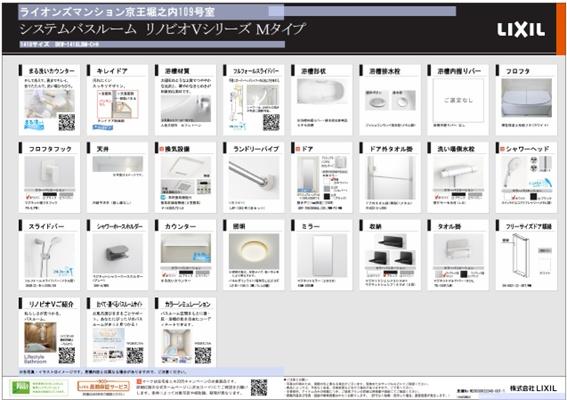The width and height of the screenshot is (567, 400).
Task: Click the ミラー card title
Action: pos(310,226)
